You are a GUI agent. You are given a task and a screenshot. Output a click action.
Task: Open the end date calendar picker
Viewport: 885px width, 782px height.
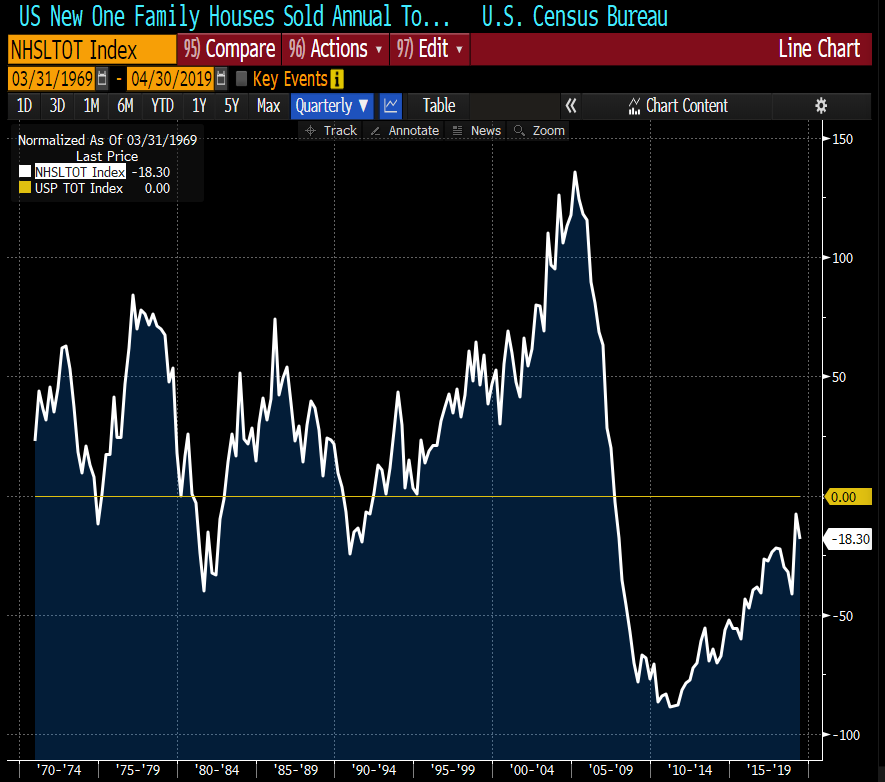[221, 79]
